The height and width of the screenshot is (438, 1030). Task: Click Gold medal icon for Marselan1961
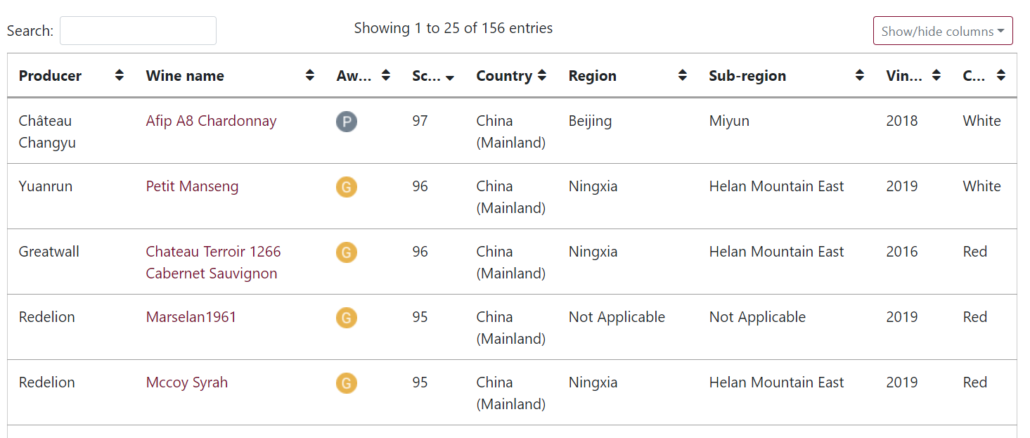coord(346,318)
